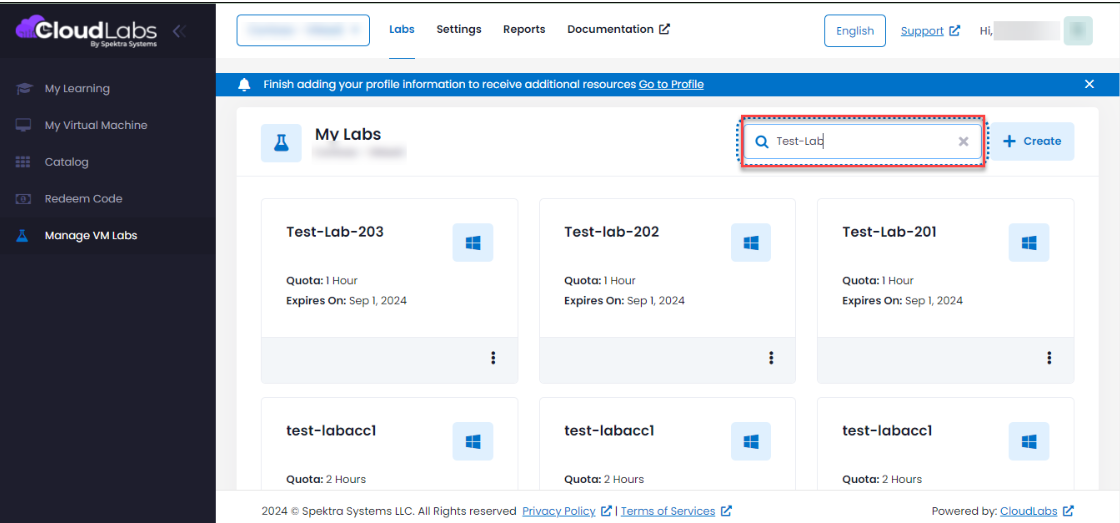Click the My Learning graduation cap icon

coord(24,89)
